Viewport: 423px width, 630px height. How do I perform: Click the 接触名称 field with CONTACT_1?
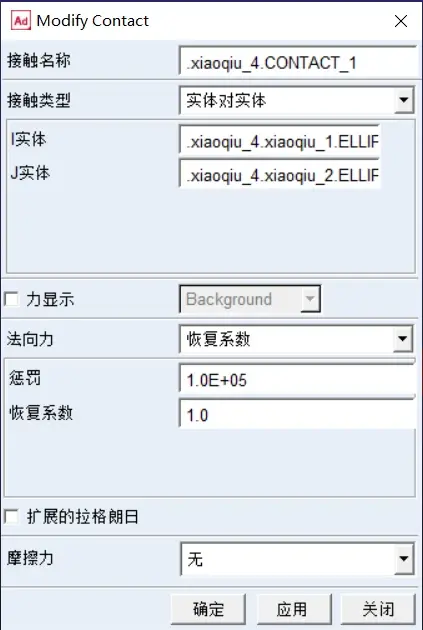(x=298, y=61)
